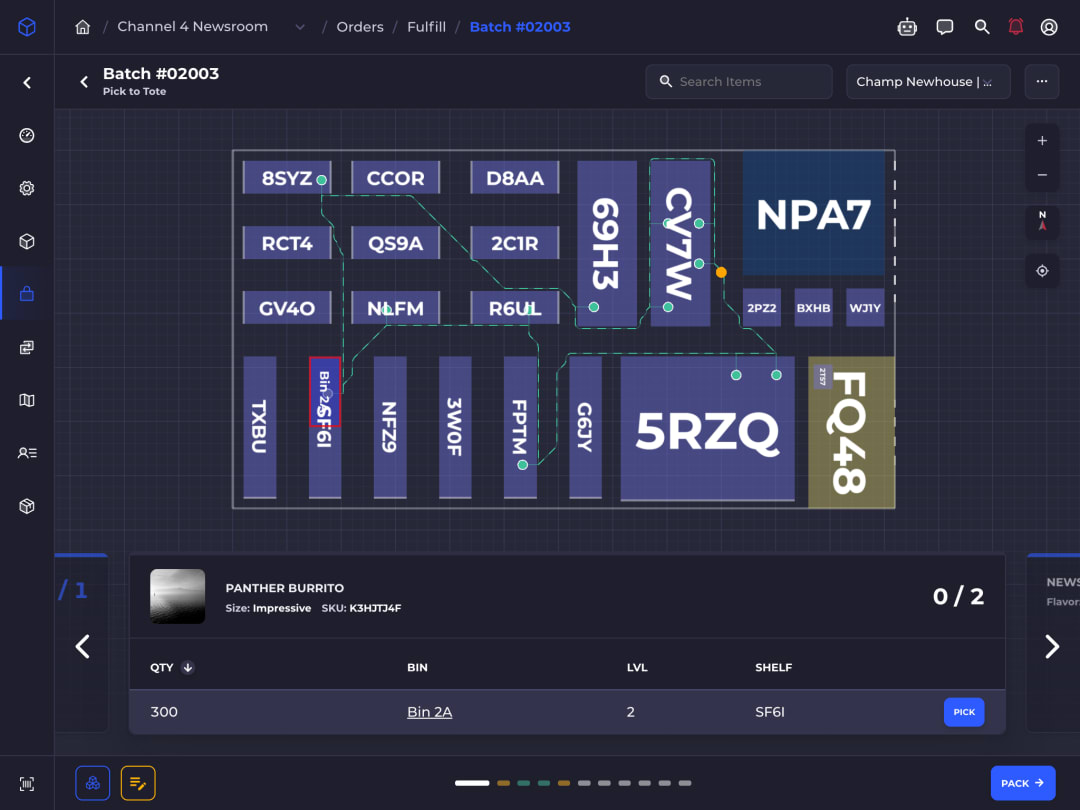Click in the Search Items field
The width and height of the screenshot is (1080, 810).
738,81
